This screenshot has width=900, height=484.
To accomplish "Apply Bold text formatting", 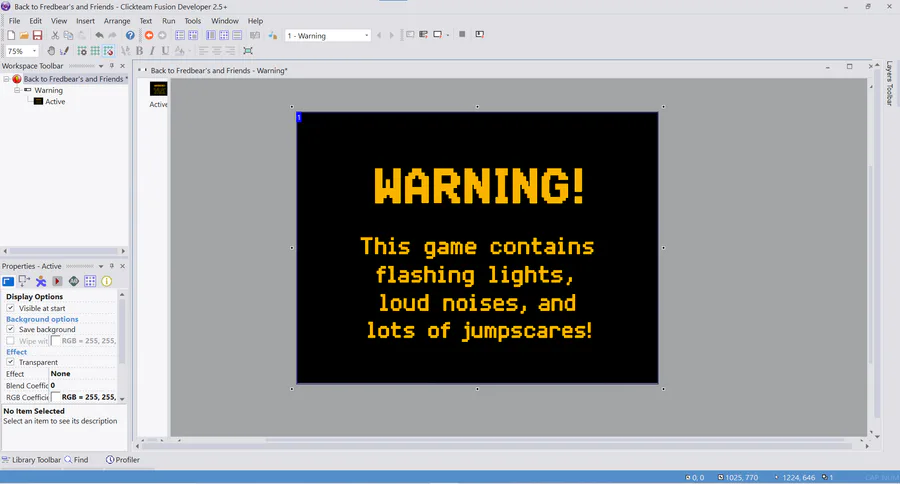I will [x=139, y=51].
